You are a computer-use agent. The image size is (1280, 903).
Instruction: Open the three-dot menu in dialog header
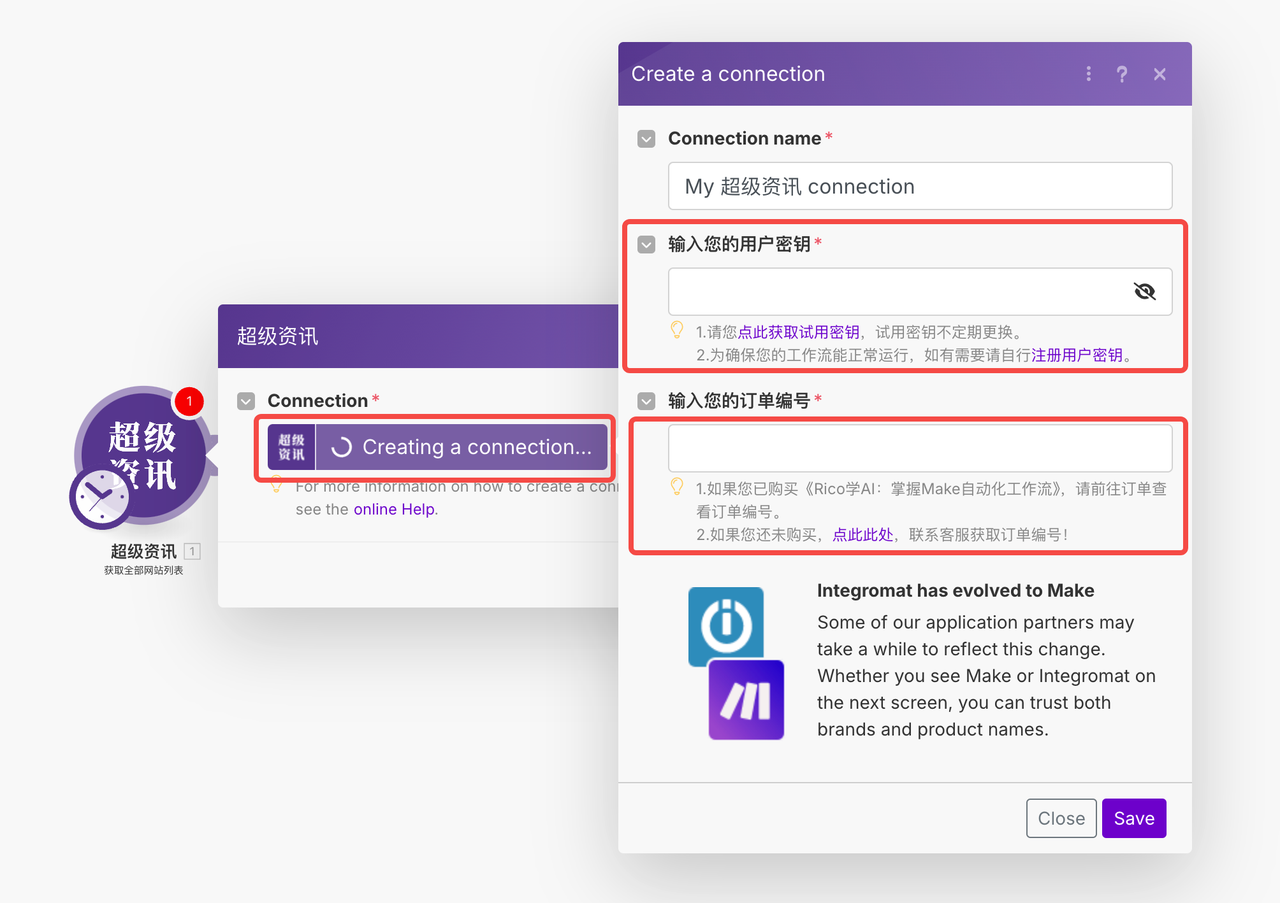[x=1088, y=74]
